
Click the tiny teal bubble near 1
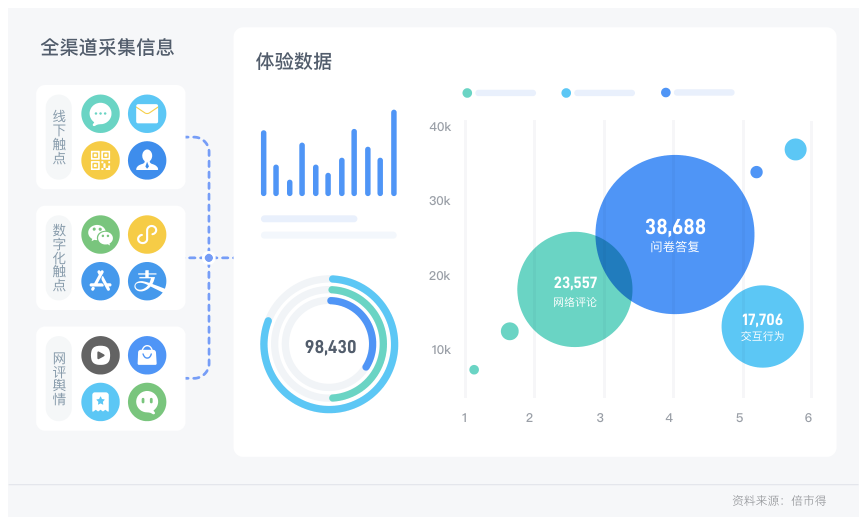coord(474,370)
